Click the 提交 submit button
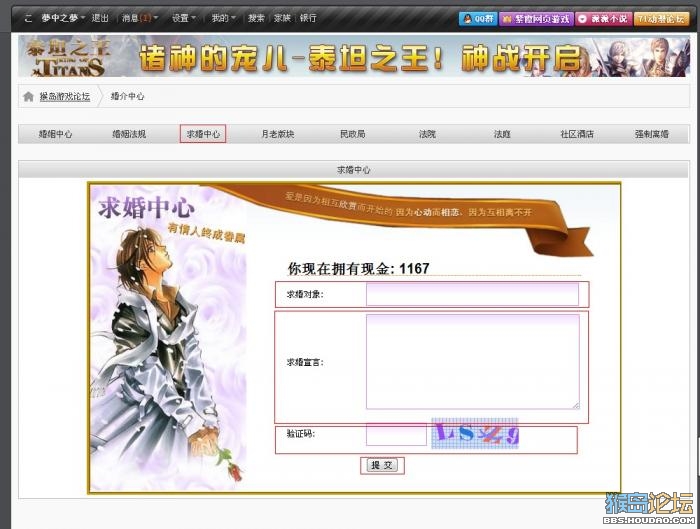The height and width of the screenshot is (529, 700). tap(382, 465)
